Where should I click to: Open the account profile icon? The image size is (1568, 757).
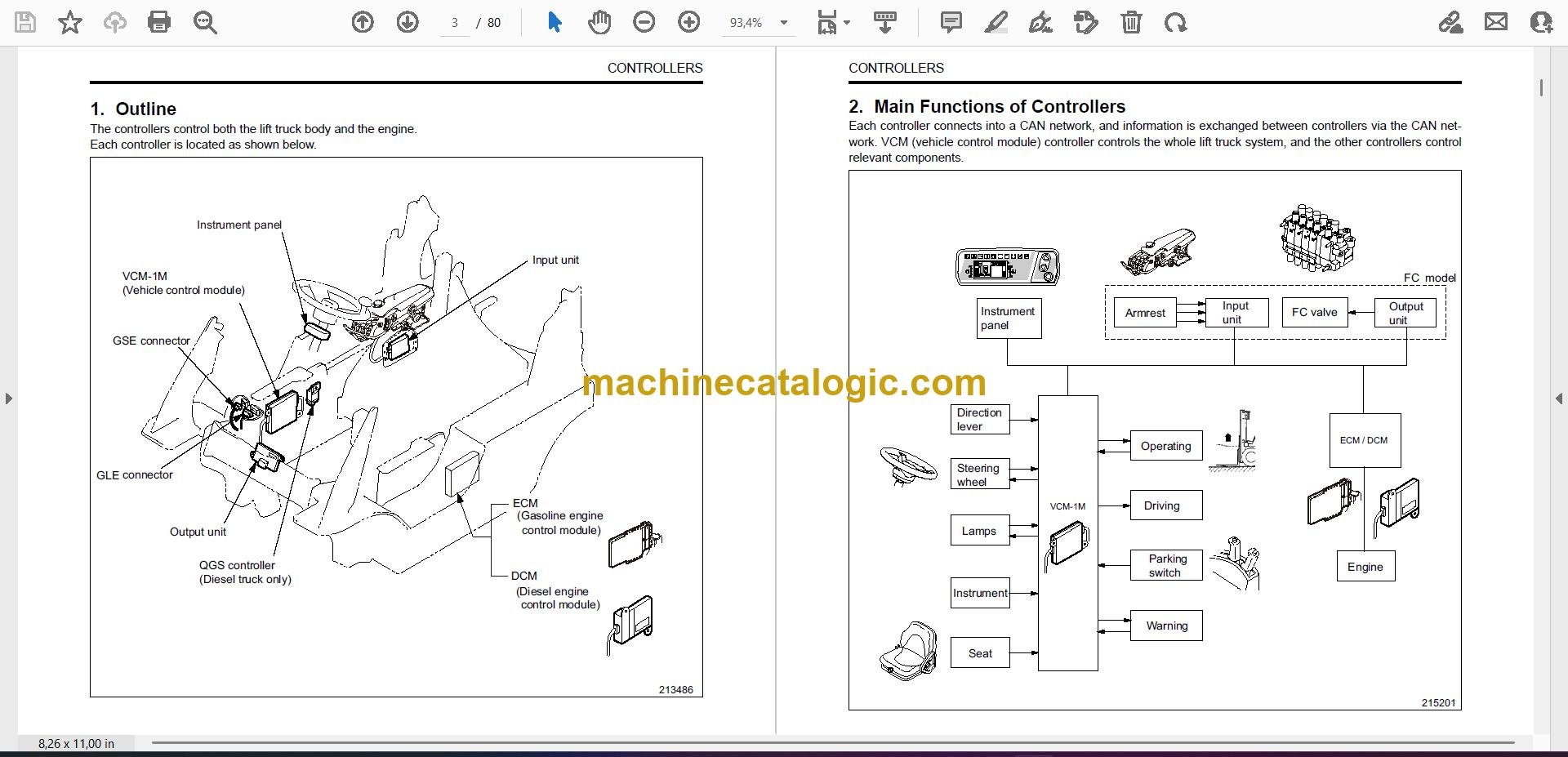tap(1541, 22)
